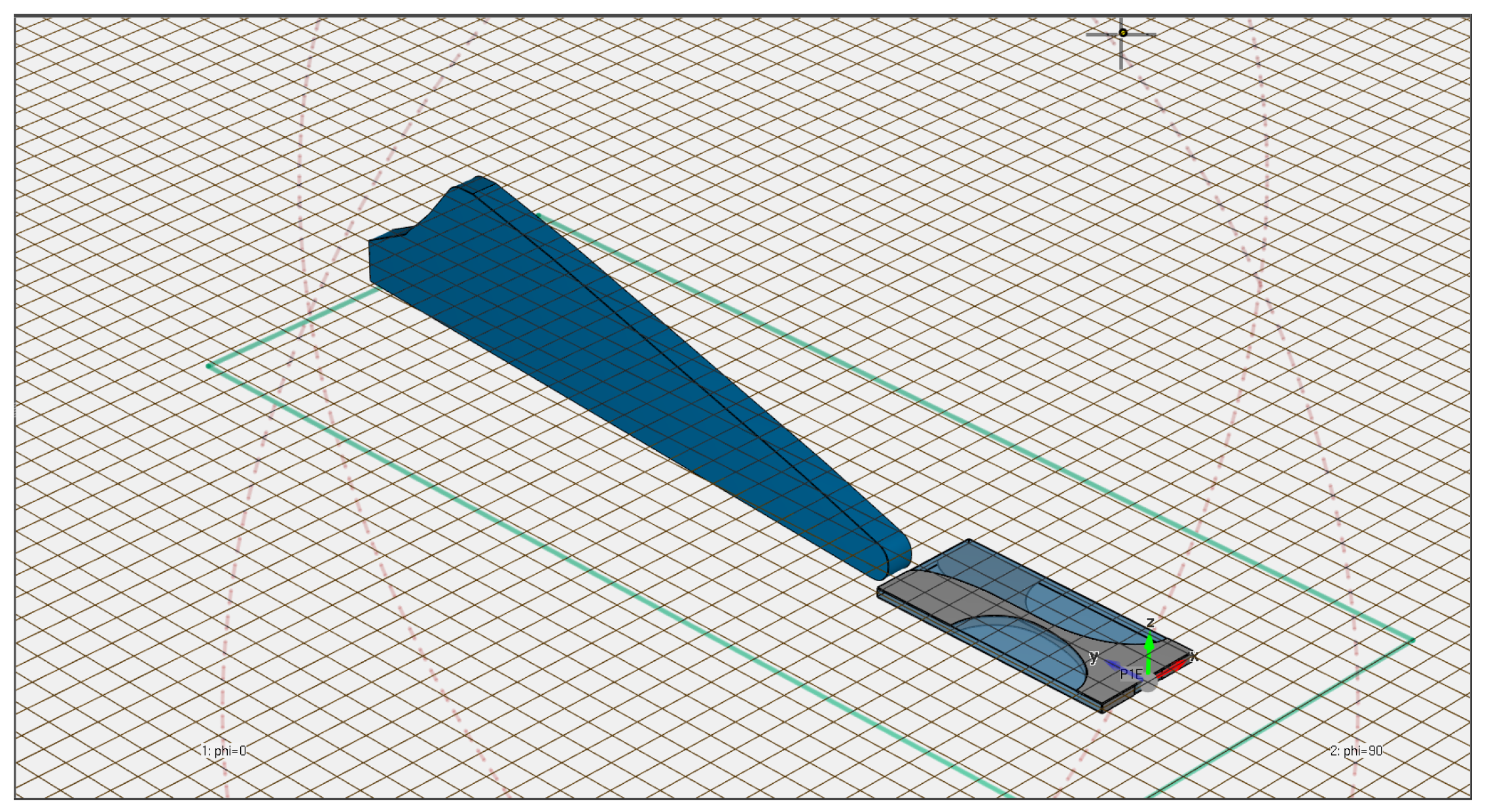Click the crosshair marker with yellow dot
Screen dimensions: 1487x812
tap(1122, 33)
